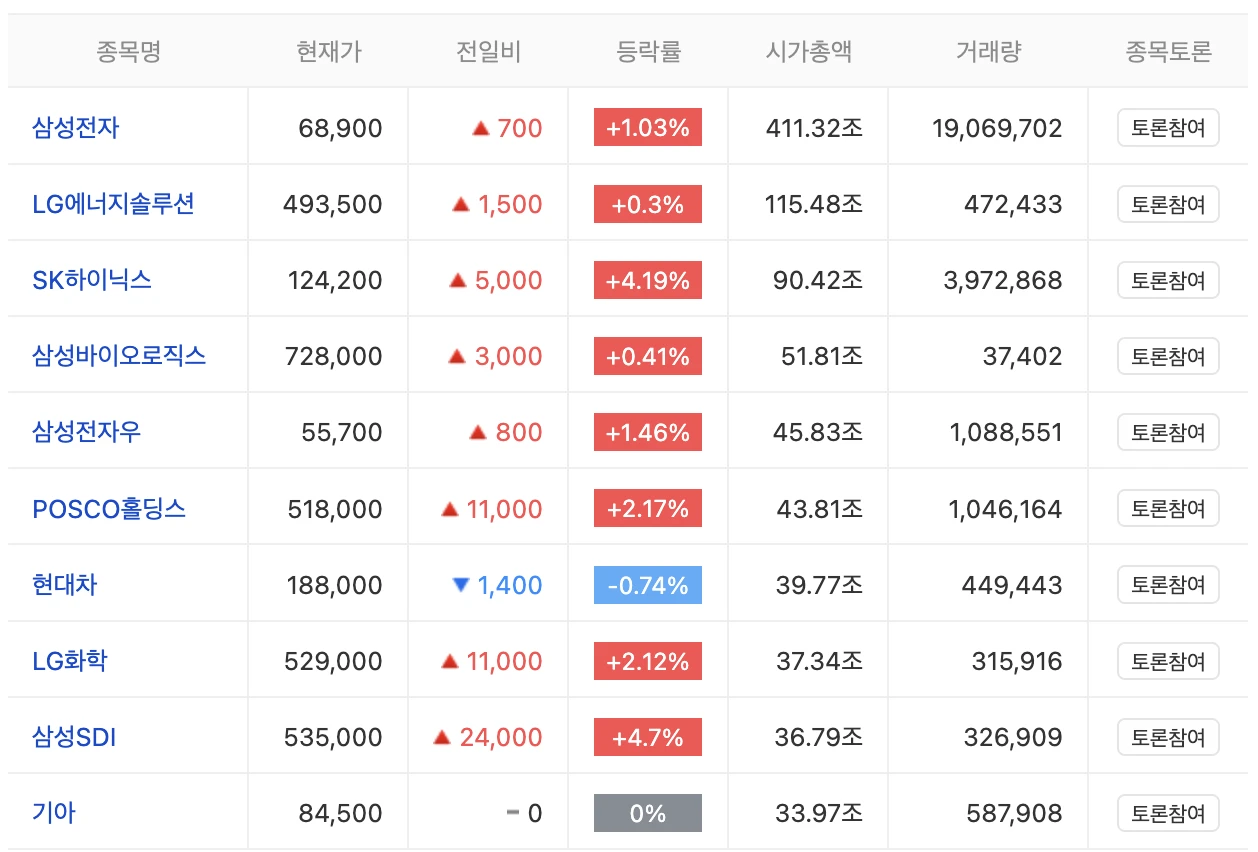The height and width of the screenshot is (852, 1258).
Task: Click the dash icon beside 기아's price change
Action: click(x=512, y=812)
